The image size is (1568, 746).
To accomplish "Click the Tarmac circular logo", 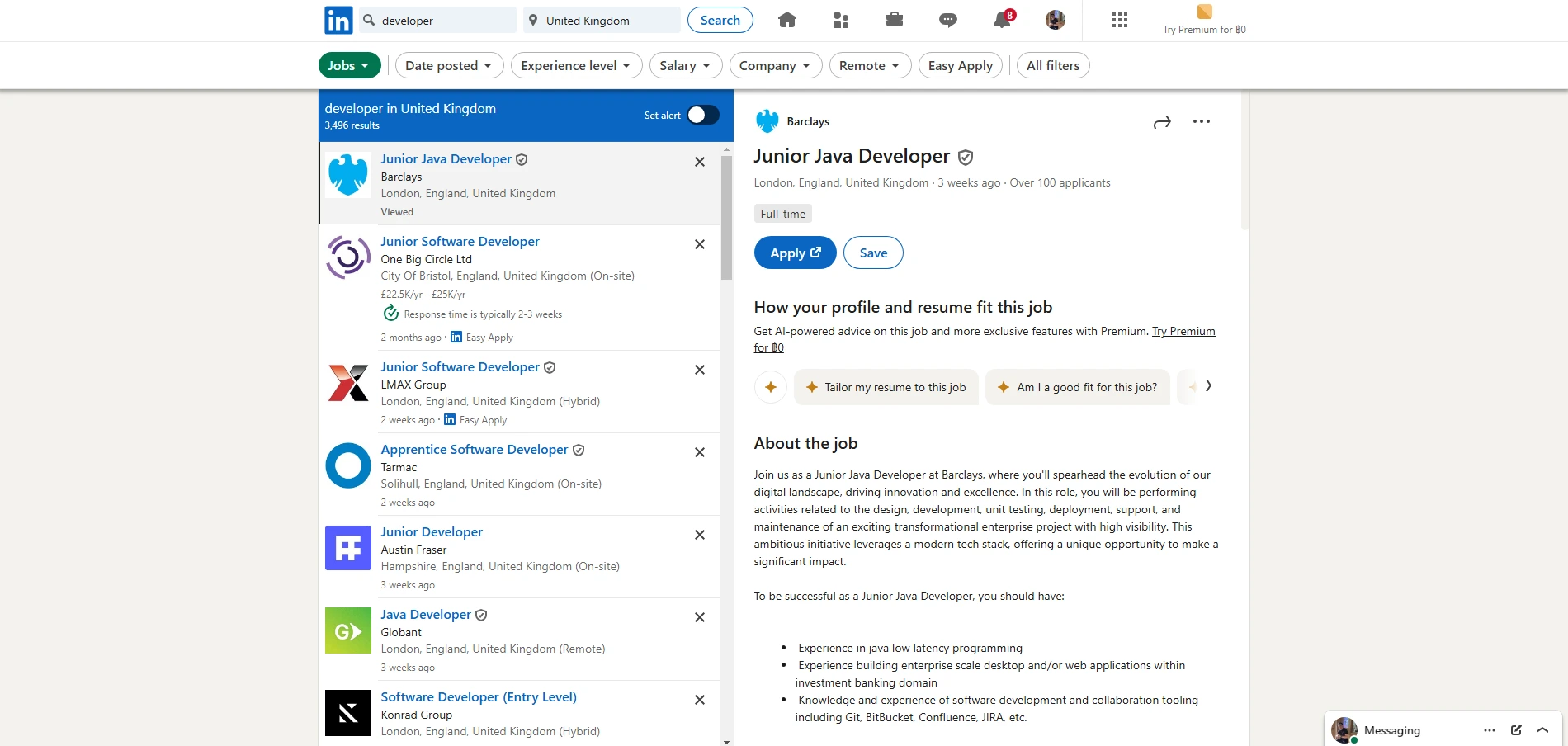I will (348, 465).
